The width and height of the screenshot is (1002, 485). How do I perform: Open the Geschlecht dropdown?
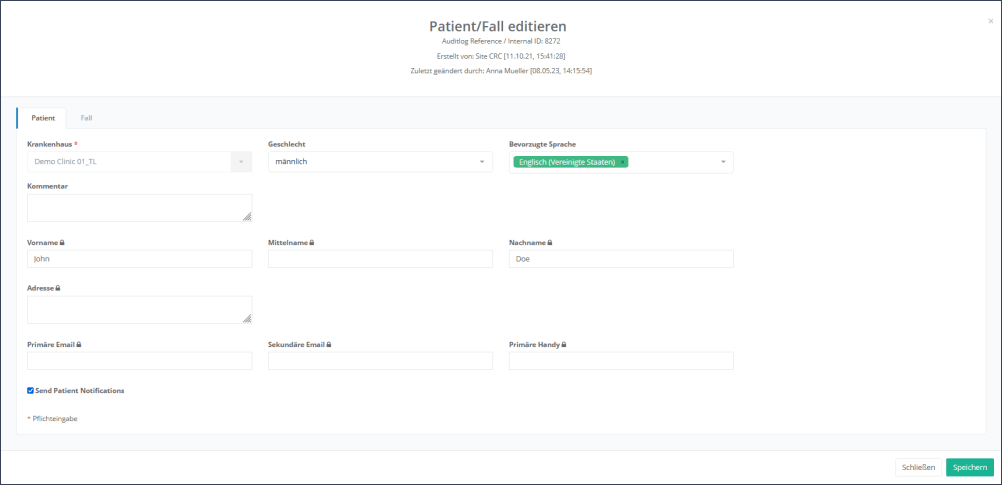(380, 162)
